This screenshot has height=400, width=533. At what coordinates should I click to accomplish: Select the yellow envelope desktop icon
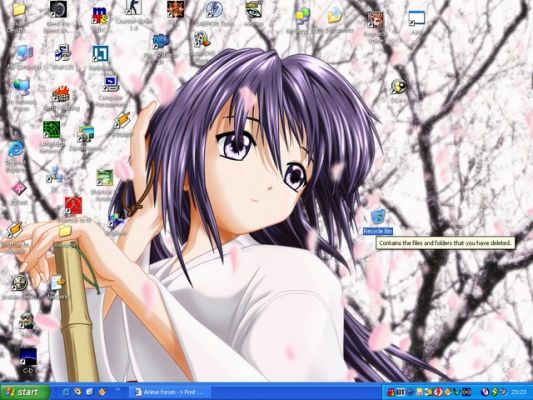tap(335, 15)
